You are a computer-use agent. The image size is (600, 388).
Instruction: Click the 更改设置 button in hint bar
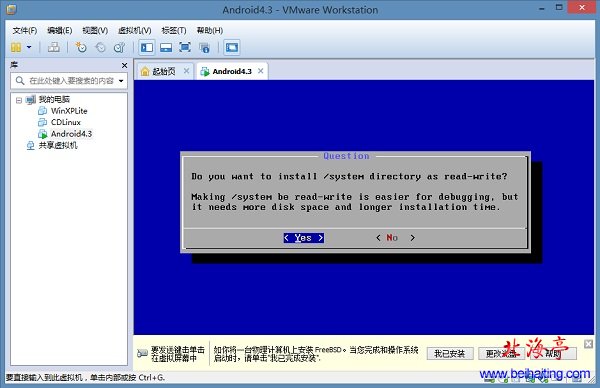[x=501, y=354]
